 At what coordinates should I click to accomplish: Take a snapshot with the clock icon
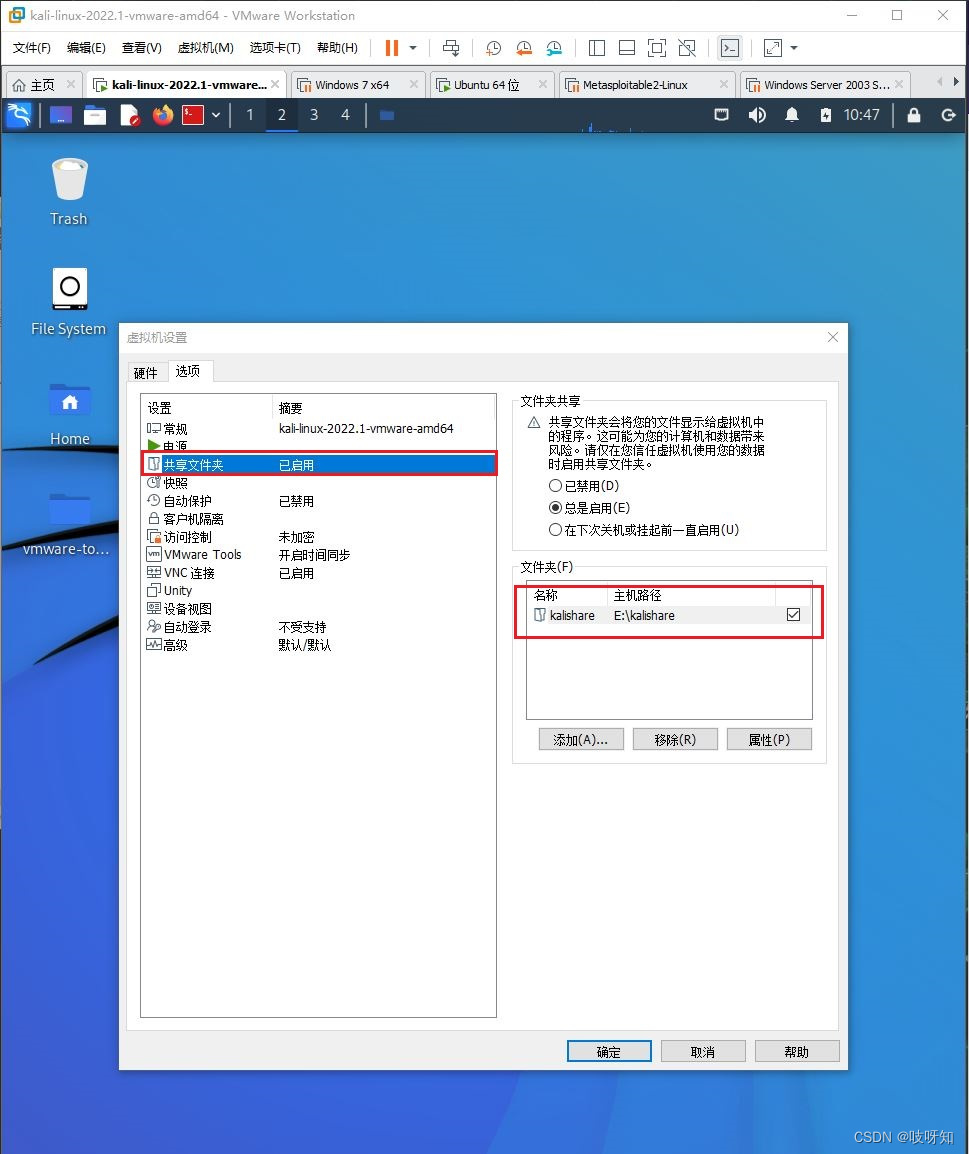(493, 48)
